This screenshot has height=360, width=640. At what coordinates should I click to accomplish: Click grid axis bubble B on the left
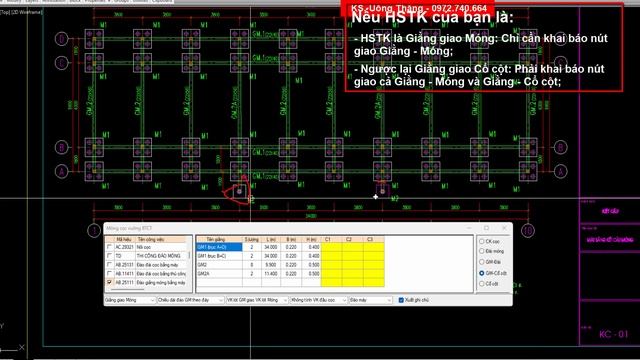pos(62,147)
